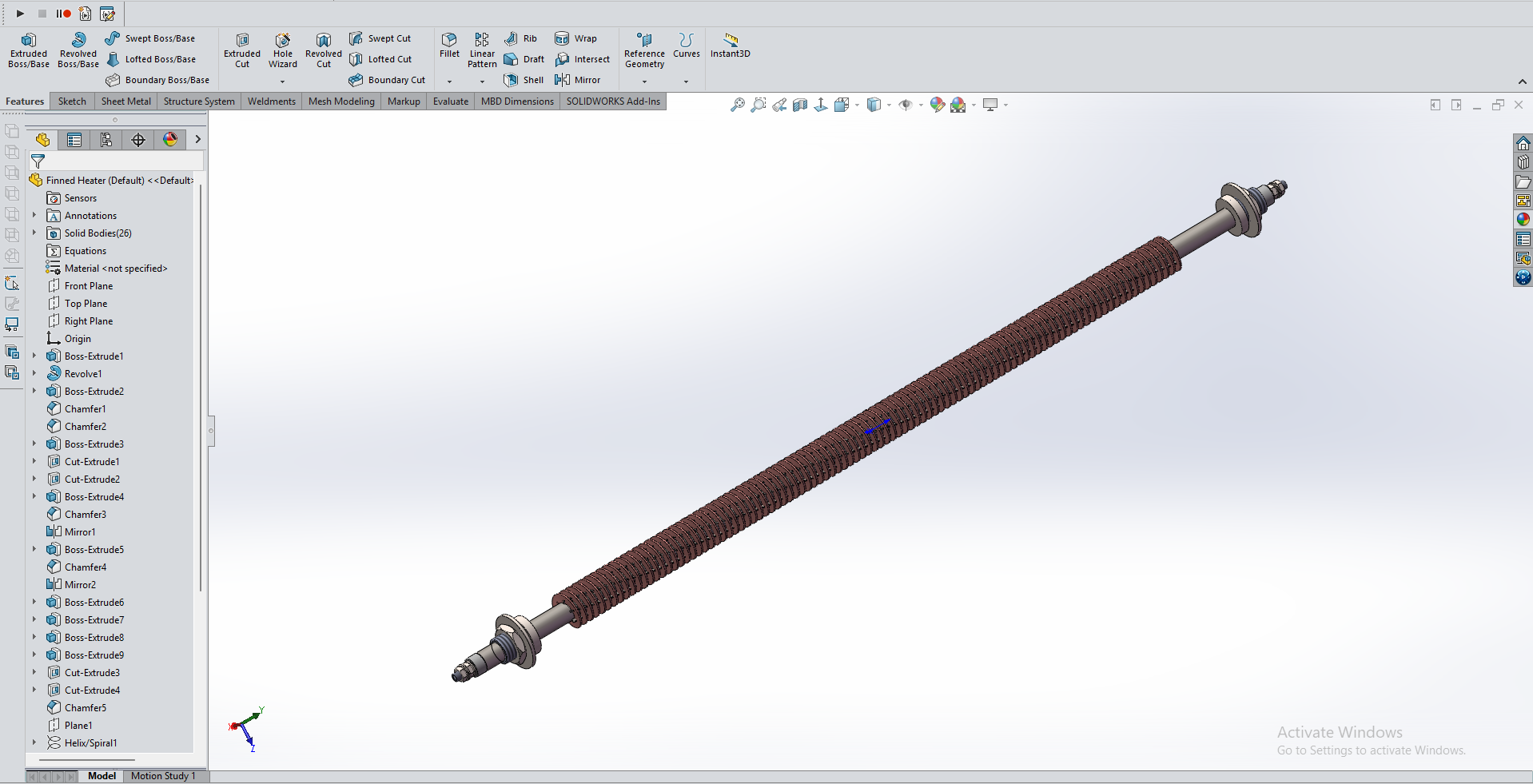Select the Wrap tool
Viewport: 1533px width, 784px height.
pos(575,38)
